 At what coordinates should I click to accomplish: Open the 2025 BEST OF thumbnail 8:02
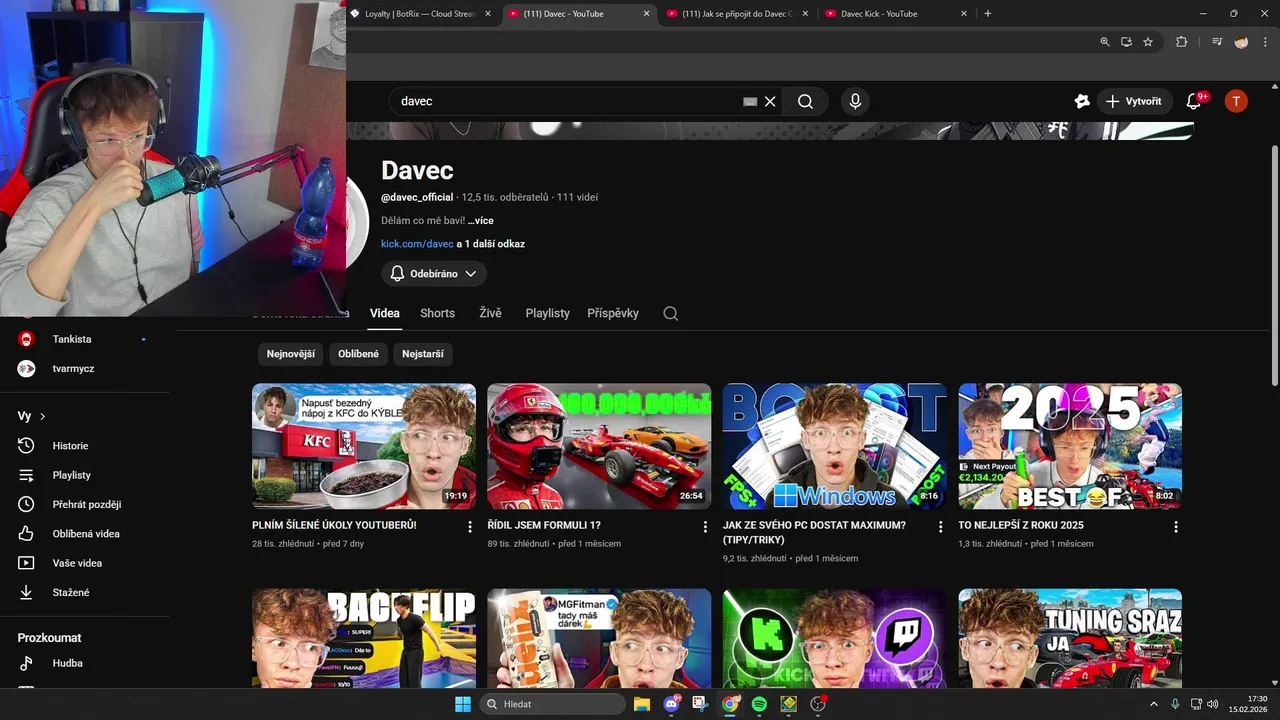pos(1070,446)
